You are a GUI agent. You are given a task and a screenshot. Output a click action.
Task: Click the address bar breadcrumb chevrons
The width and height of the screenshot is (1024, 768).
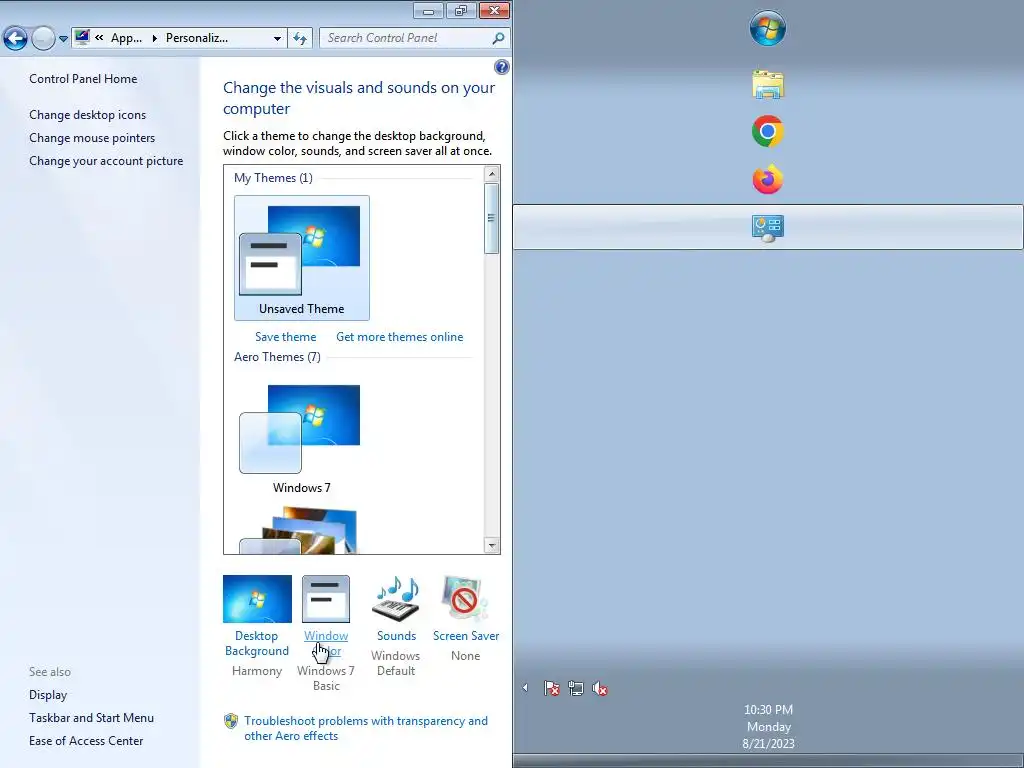[99, 38]
